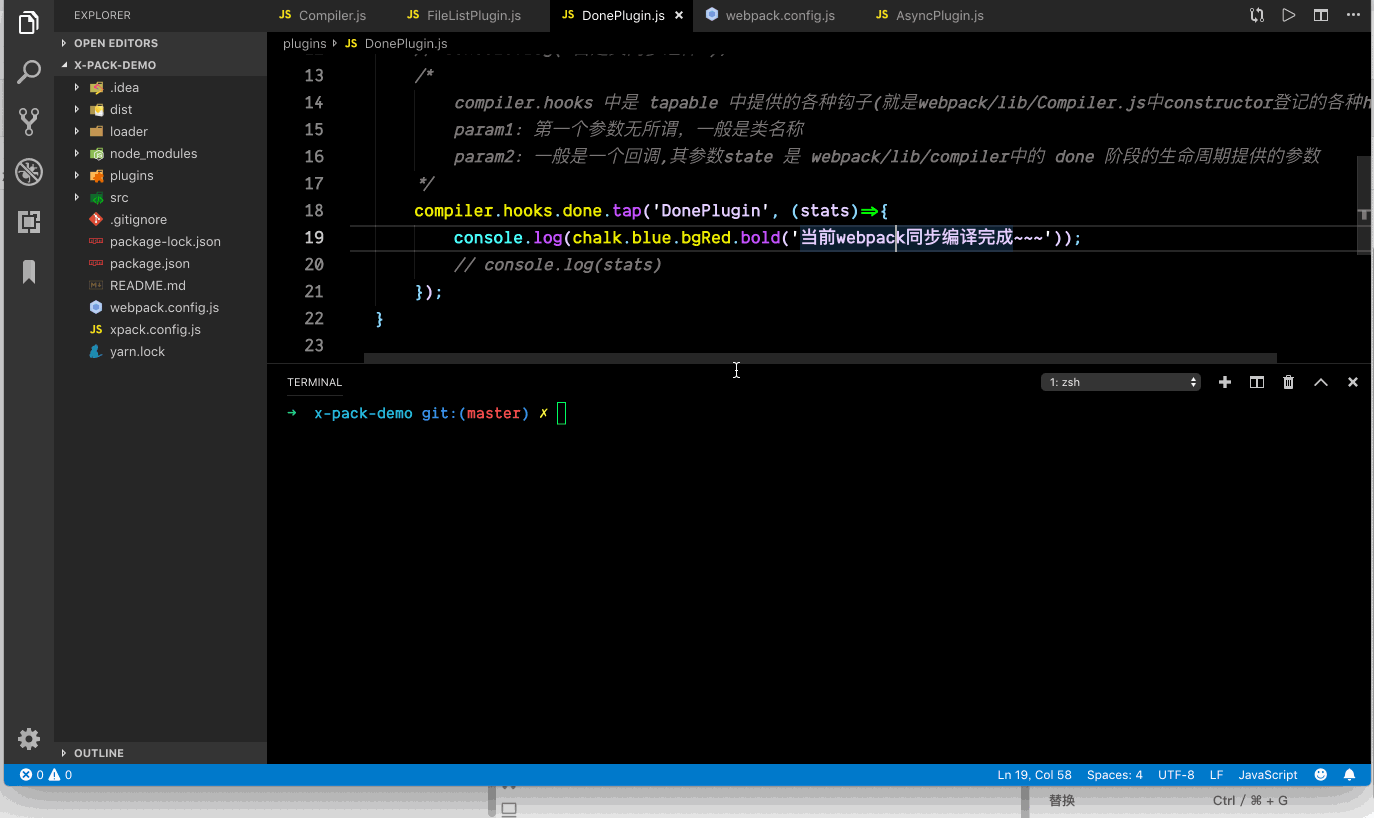Run code with the play icon
The height and width of the screenshot is (818, 1374).
(x=1289, y=15)
